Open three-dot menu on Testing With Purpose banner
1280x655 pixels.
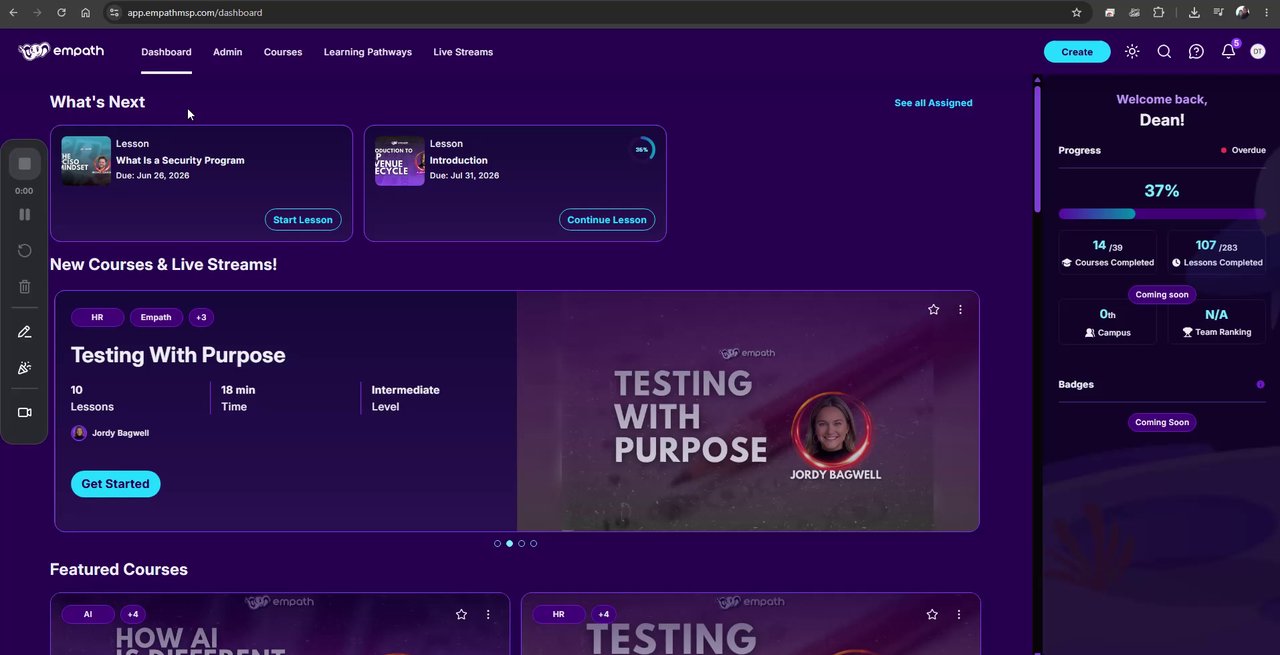(x=960, y=310)
